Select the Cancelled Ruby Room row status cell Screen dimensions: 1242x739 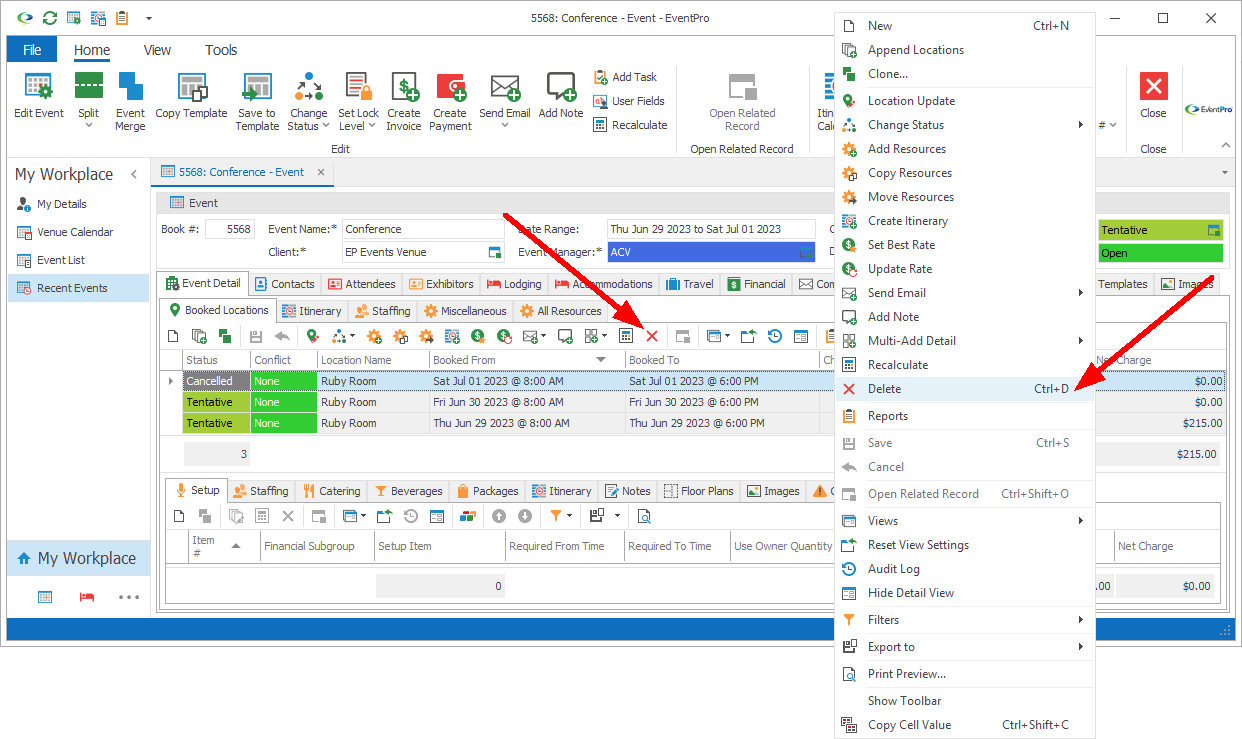(216, 381)
